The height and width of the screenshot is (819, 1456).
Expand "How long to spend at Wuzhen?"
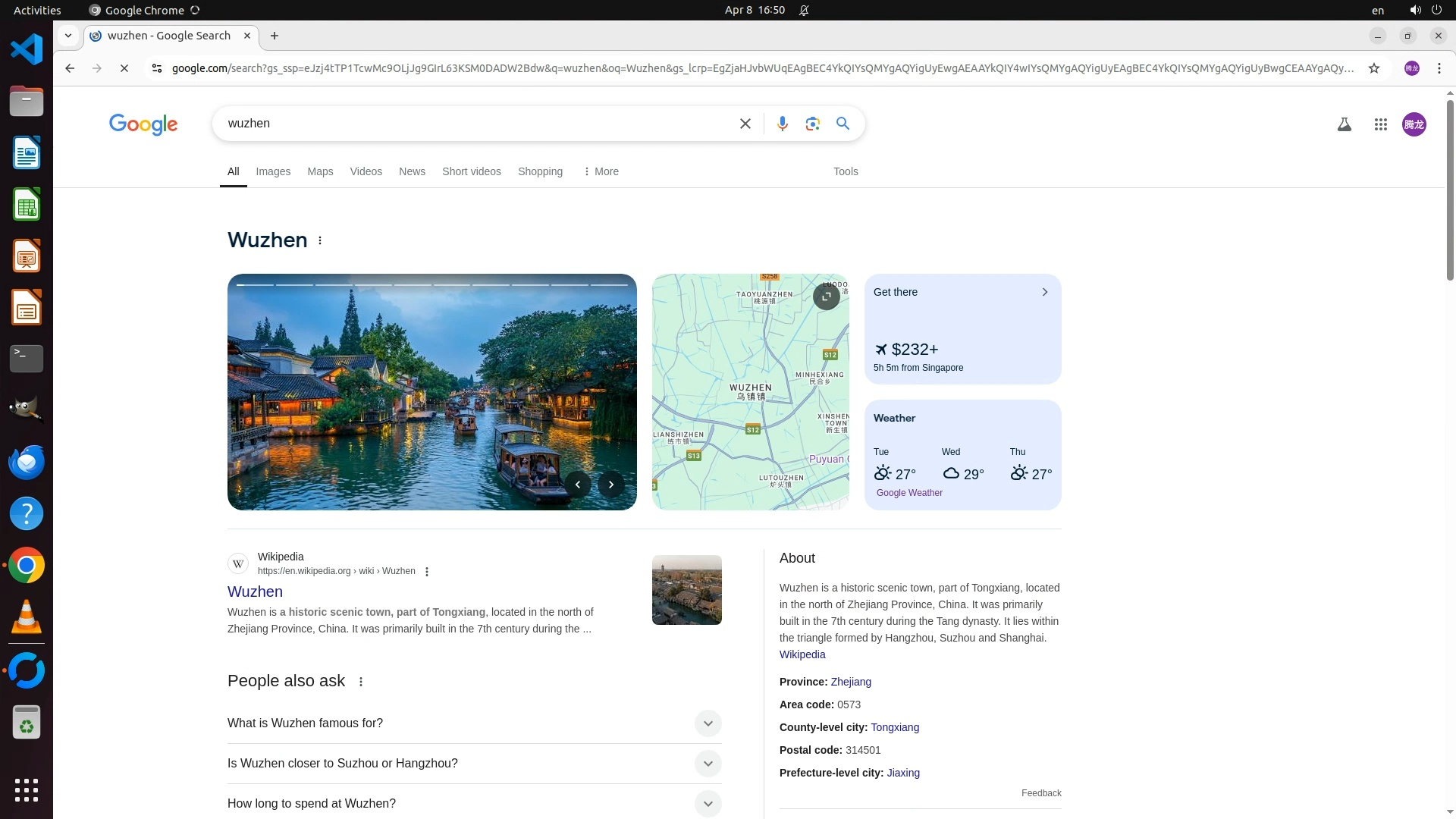click(707, 804)
